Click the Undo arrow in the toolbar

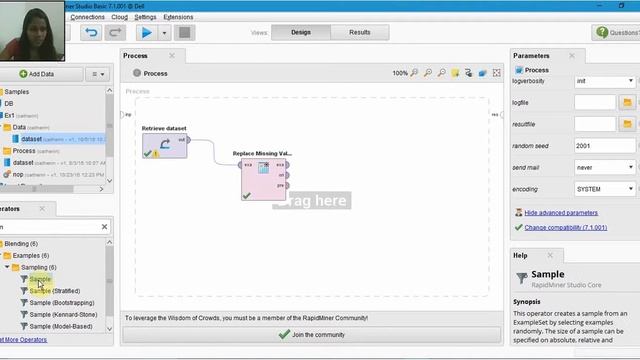pyautogui.click(x=91, y=33)
